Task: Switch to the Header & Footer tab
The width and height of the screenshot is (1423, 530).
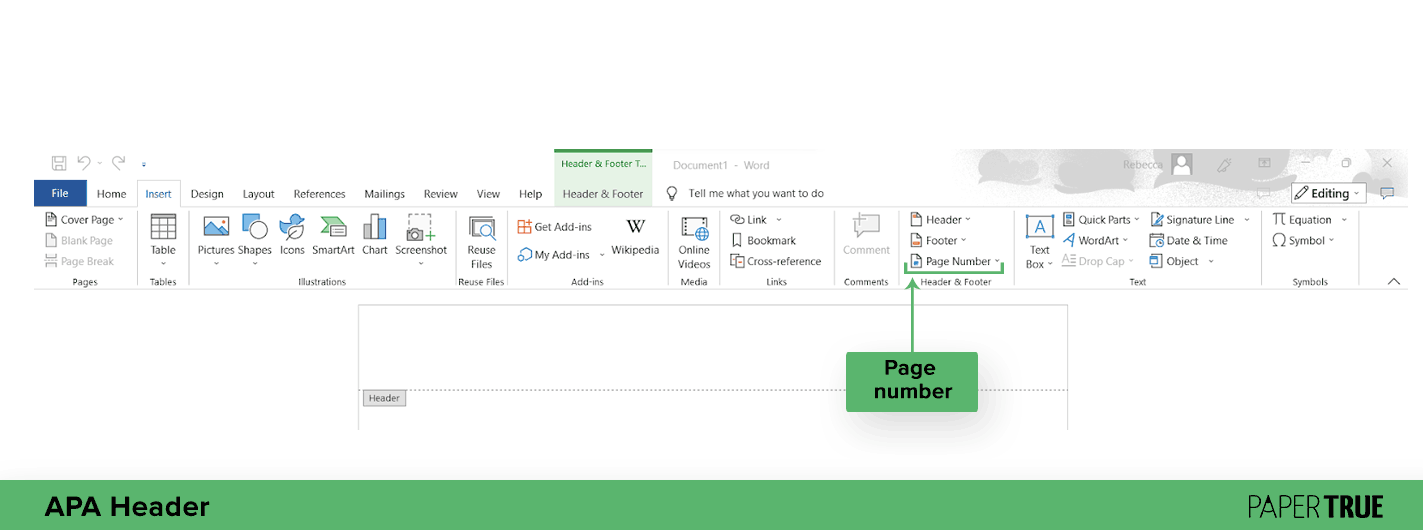Action: (603, 194)
